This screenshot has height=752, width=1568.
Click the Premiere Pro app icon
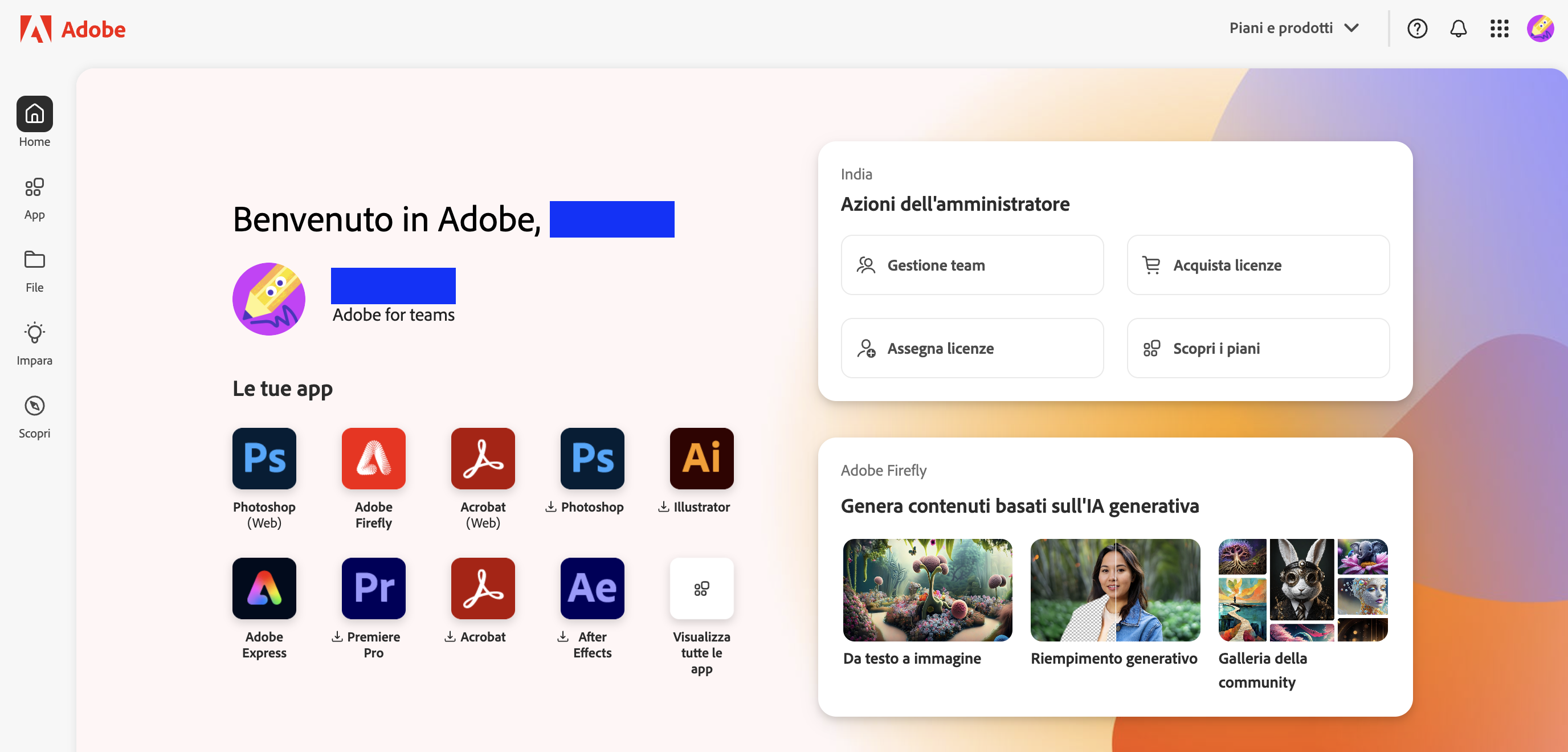point(373,588)
